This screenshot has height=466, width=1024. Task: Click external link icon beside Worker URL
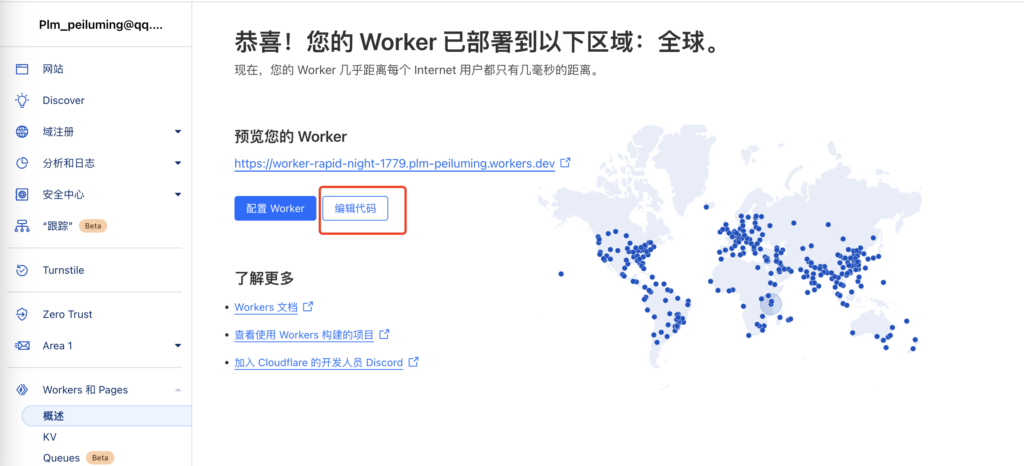click(x=565, y=162)
